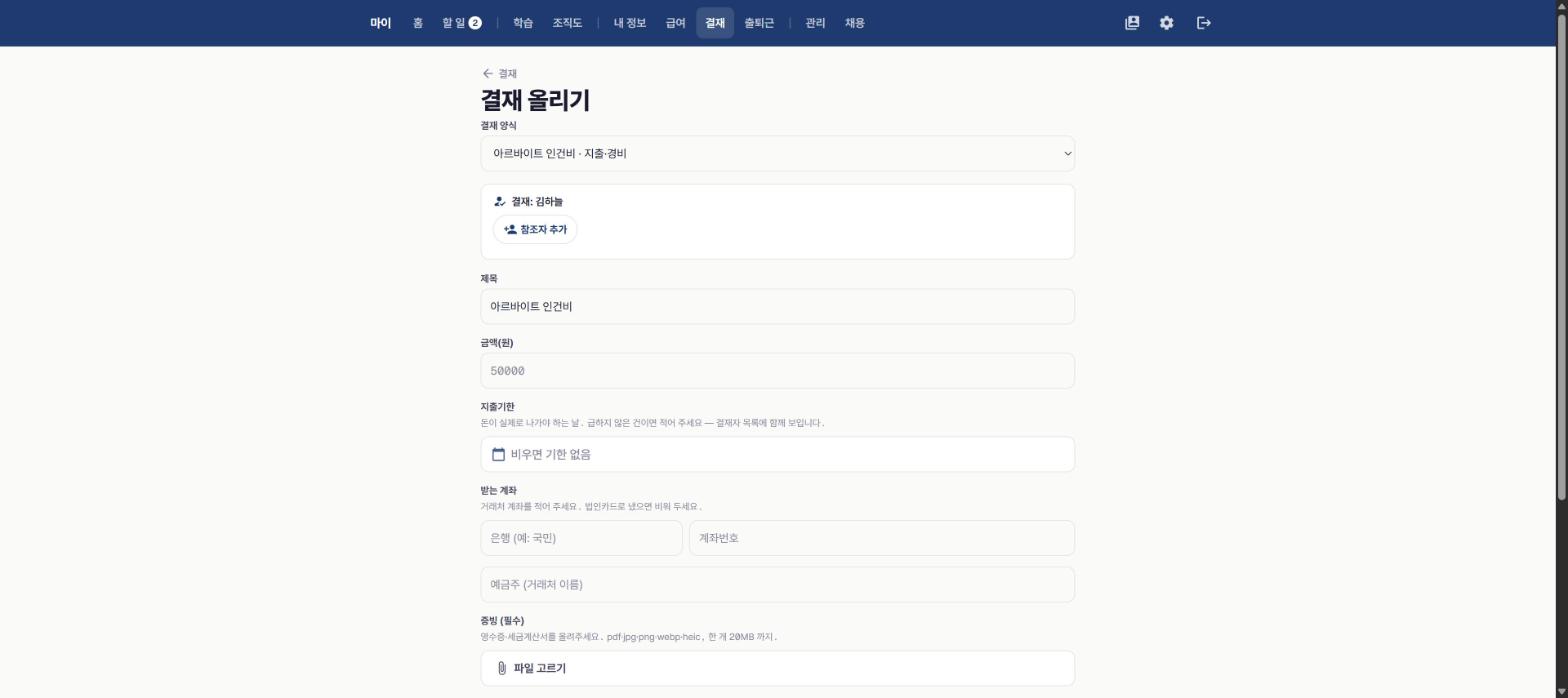Click the 참조자 추가 button
The height and width of the screenshot is (698, 1568).
[x=535, y=230]
